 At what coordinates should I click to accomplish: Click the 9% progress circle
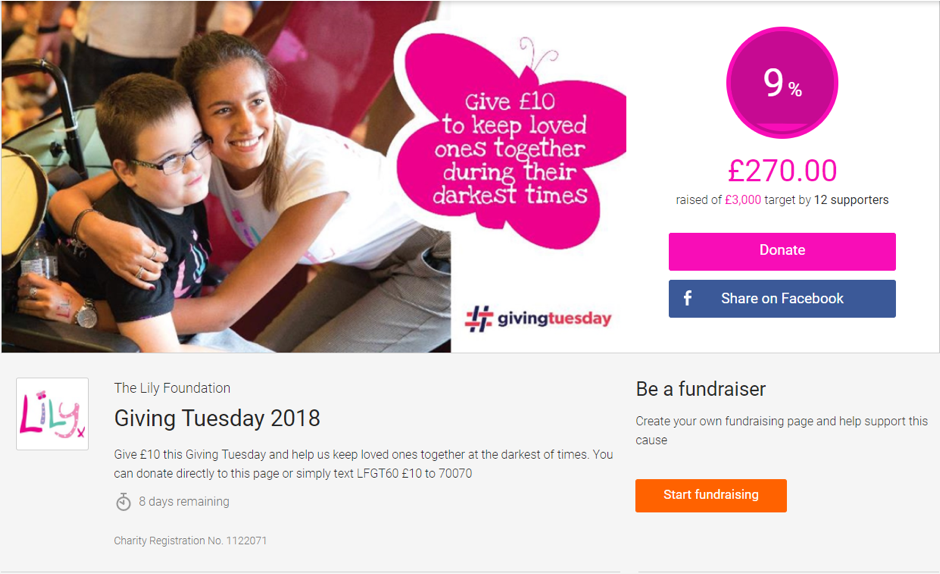[x=782, y=83]
